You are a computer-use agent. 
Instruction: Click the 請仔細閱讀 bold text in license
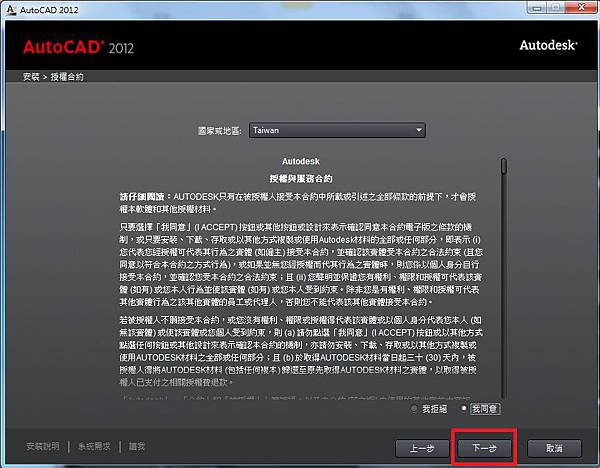(142, 197)
